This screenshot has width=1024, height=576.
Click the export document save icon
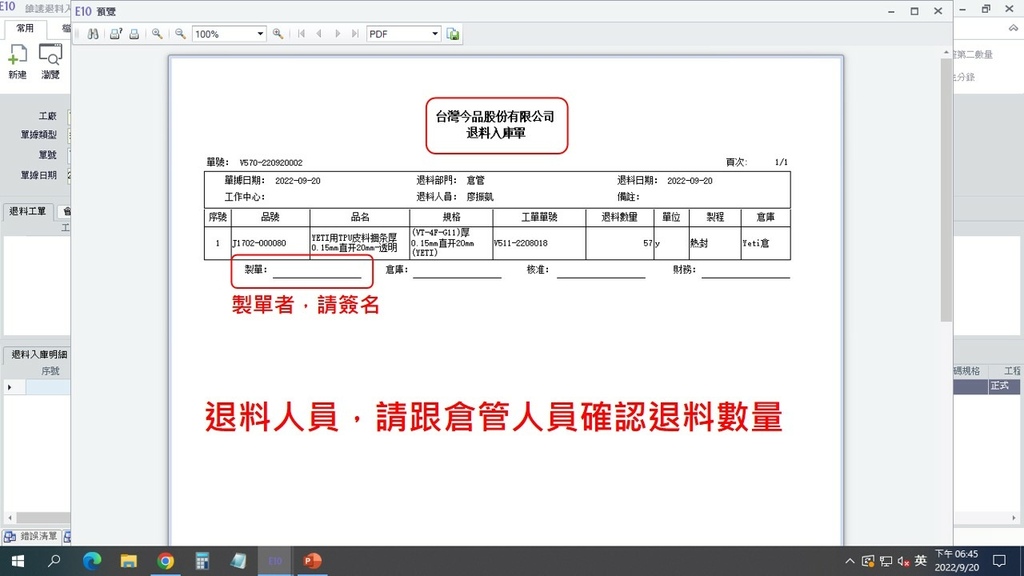coord(453,34)
